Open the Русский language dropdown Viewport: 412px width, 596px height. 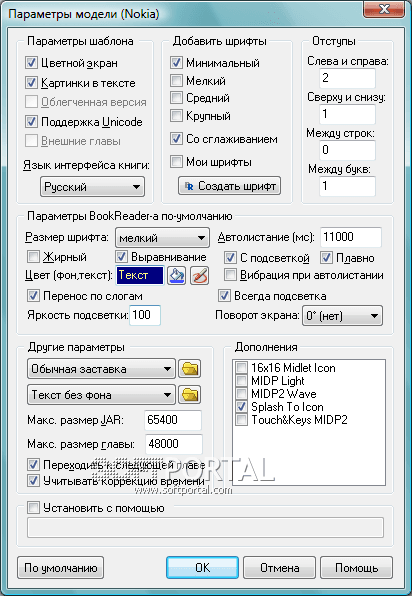(x=92, y=187)
